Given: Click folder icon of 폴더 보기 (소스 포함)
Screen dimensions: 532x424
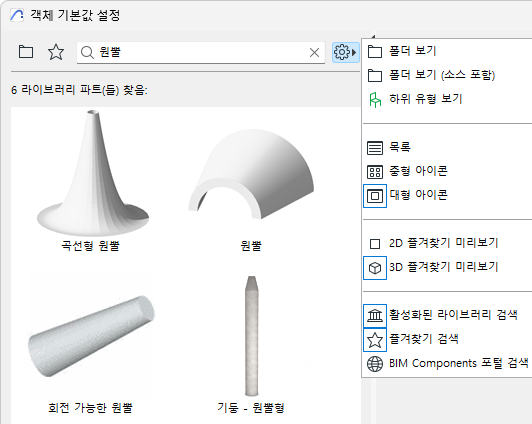Looking at the screenshot, I should [x=375, y=75].
